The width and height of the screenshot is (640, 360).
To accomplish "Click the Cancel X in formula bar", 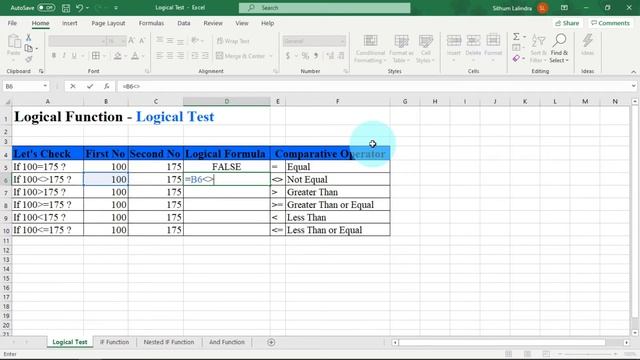I will (73, 86).
